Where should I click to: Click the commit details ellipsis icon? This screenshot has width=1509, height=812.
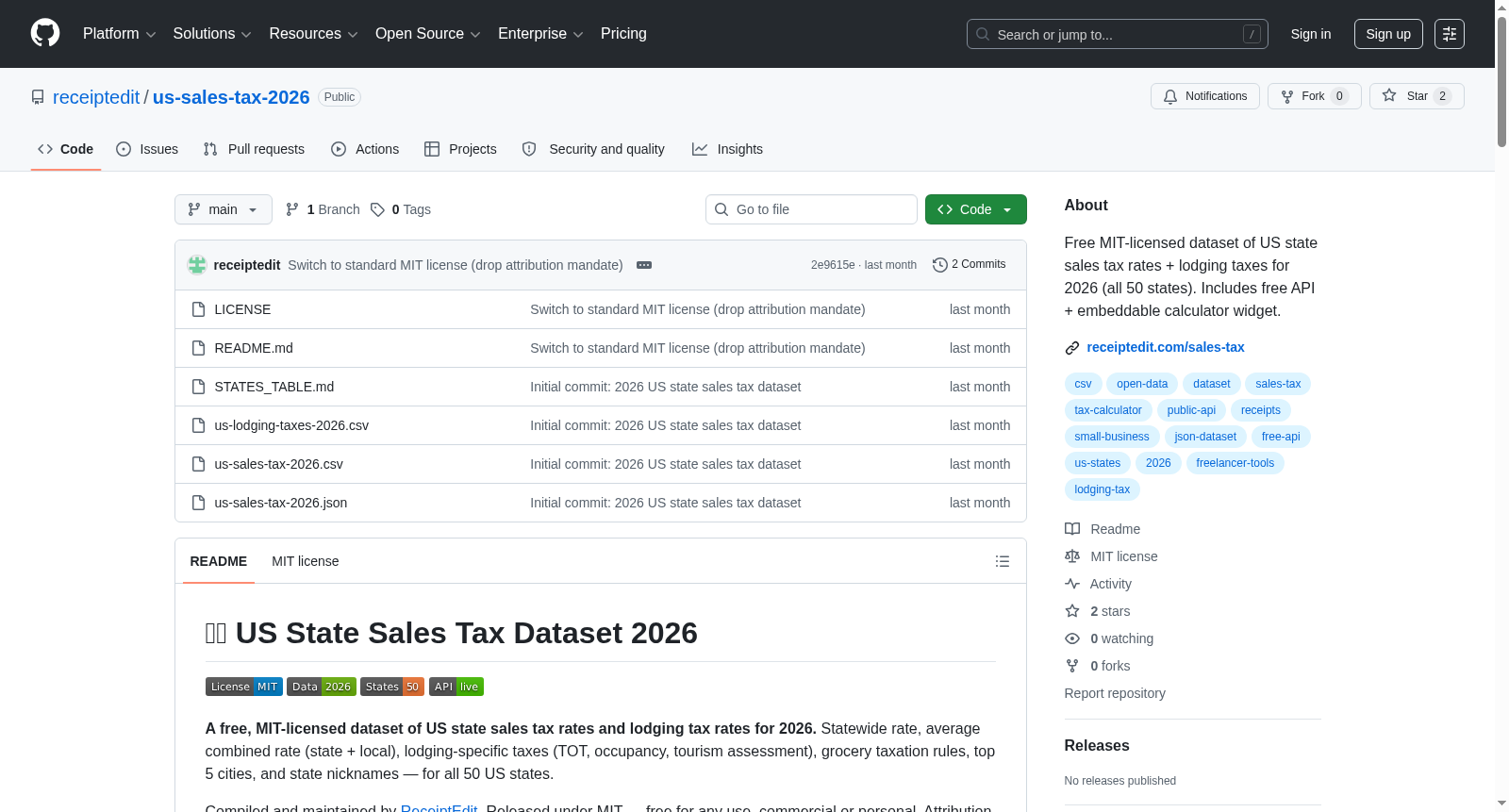pyautogui.click(x=644, y=265)
